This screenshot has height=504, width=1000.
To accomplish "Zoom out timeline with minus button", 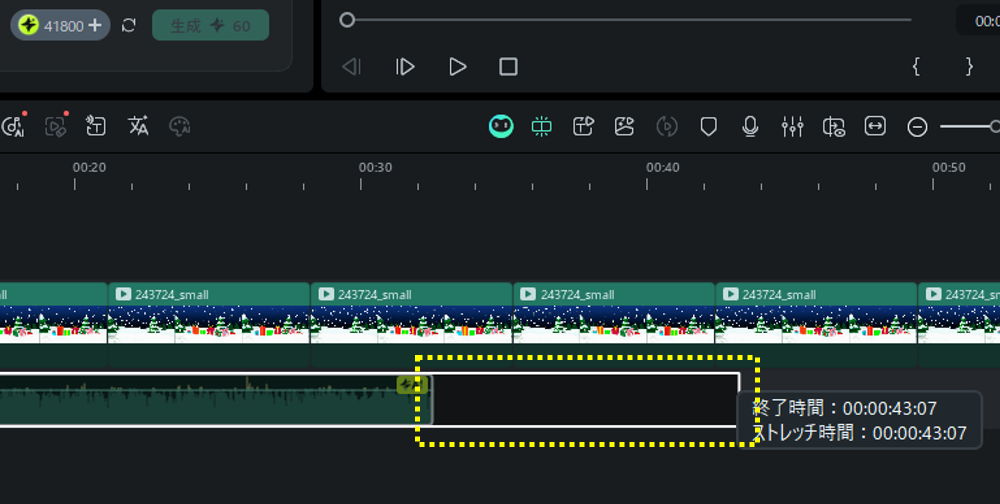I will pyautogui.click(x=917, y=126).
